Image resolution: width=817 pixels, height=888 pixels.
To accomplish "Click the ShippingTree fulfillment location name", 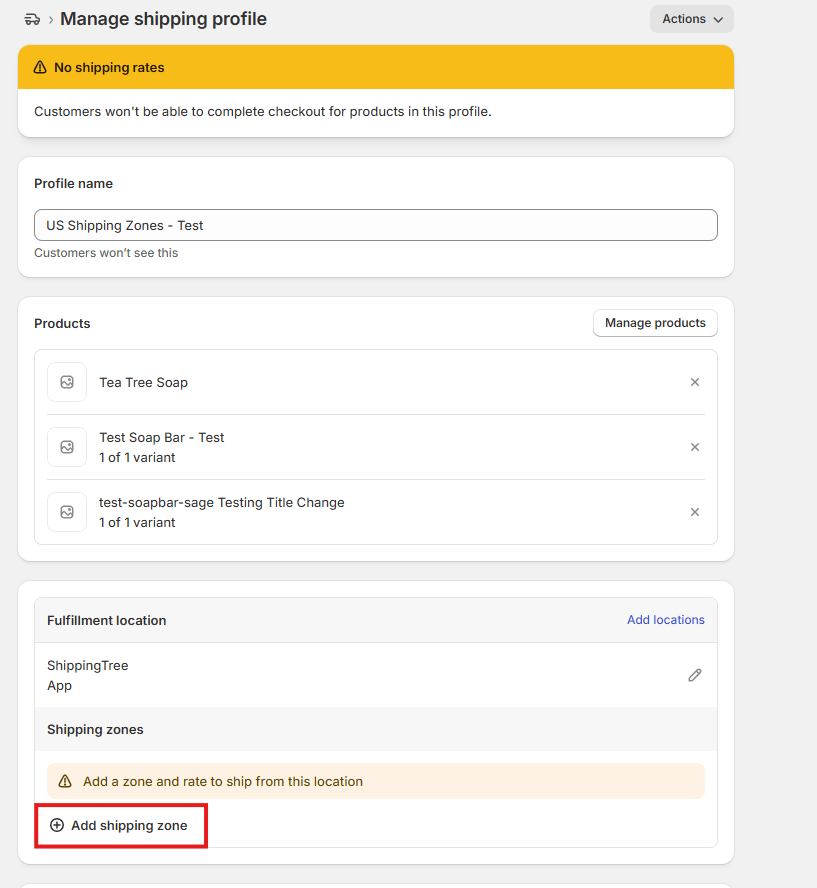I will pyautogui.click(x=88, y=666).
